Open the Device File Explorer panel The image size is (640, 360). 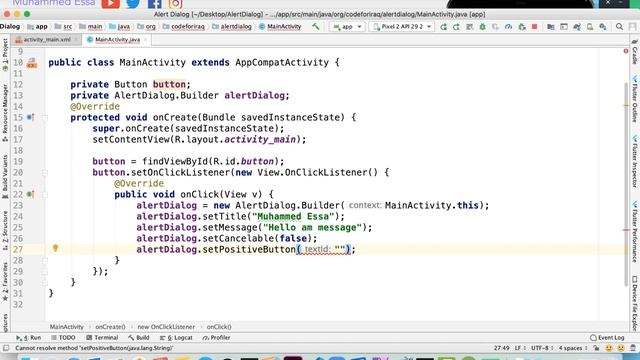pyautogui.click(x=635, y=303)
